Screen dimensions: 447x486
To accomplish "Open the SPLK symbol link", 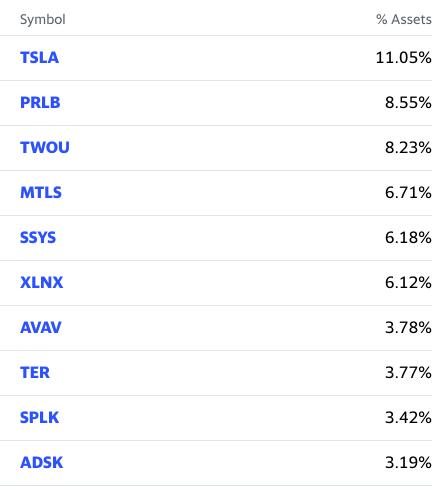I will click(x=39, y=418).
